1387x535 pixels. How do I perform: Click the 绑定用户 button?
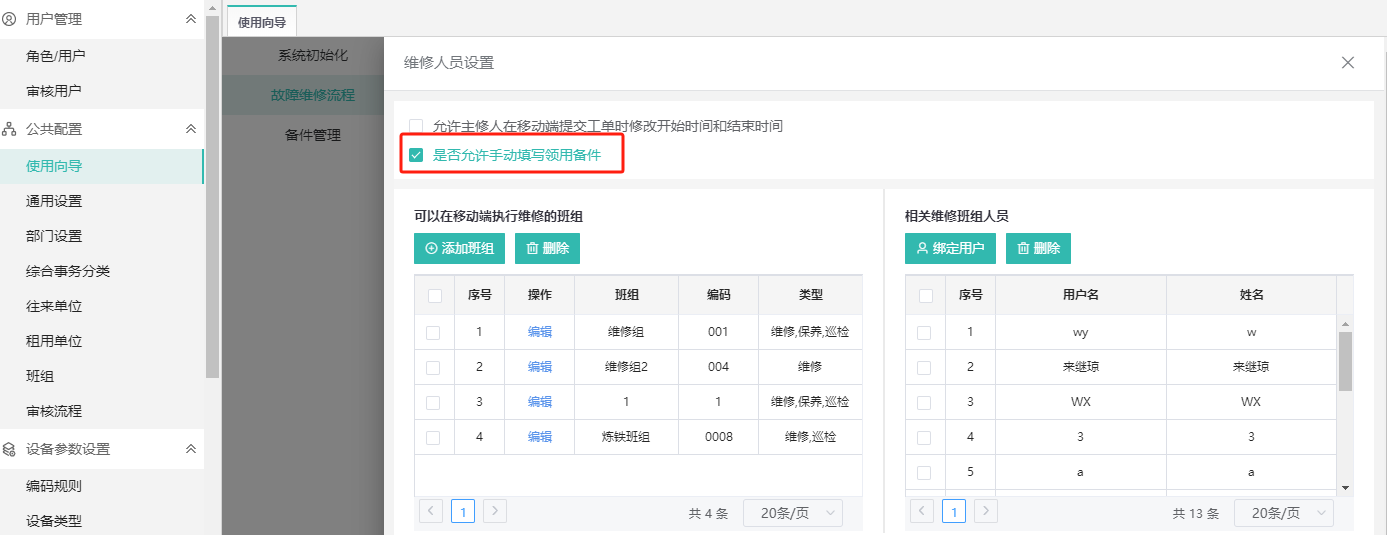[950, 248]
